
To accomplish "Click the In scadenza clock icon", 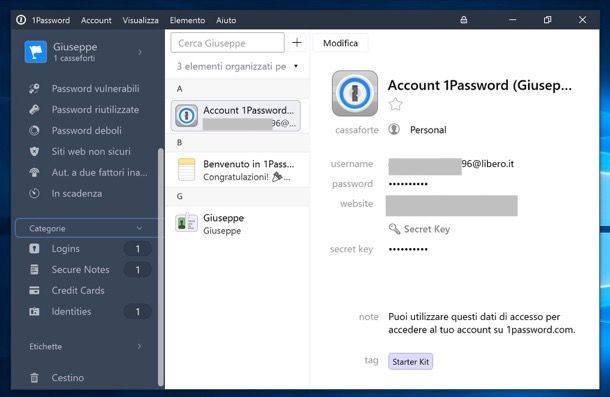I will [34, 193].
